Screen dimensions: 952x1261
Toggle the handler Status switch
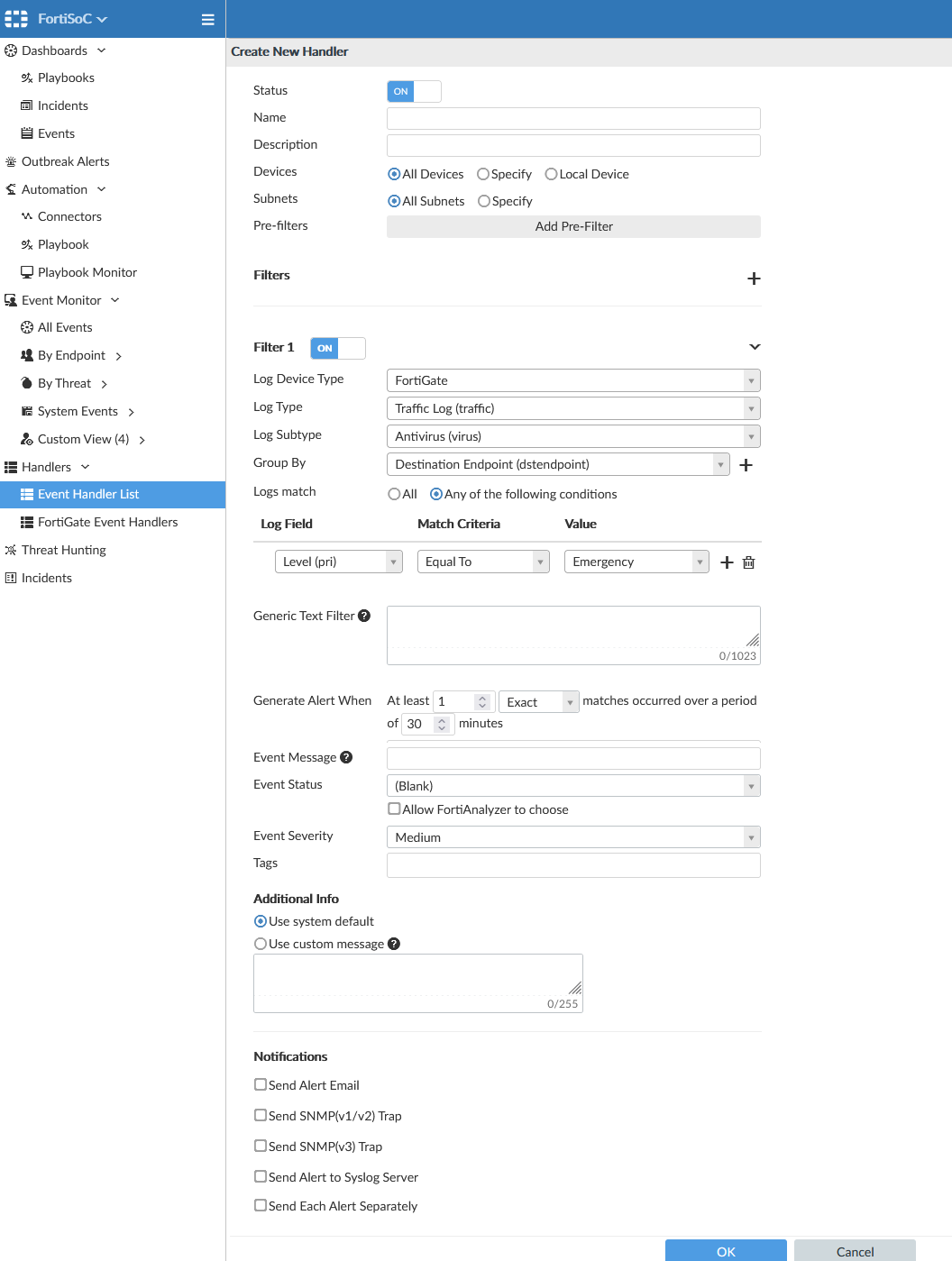click(x=414, y=91)
